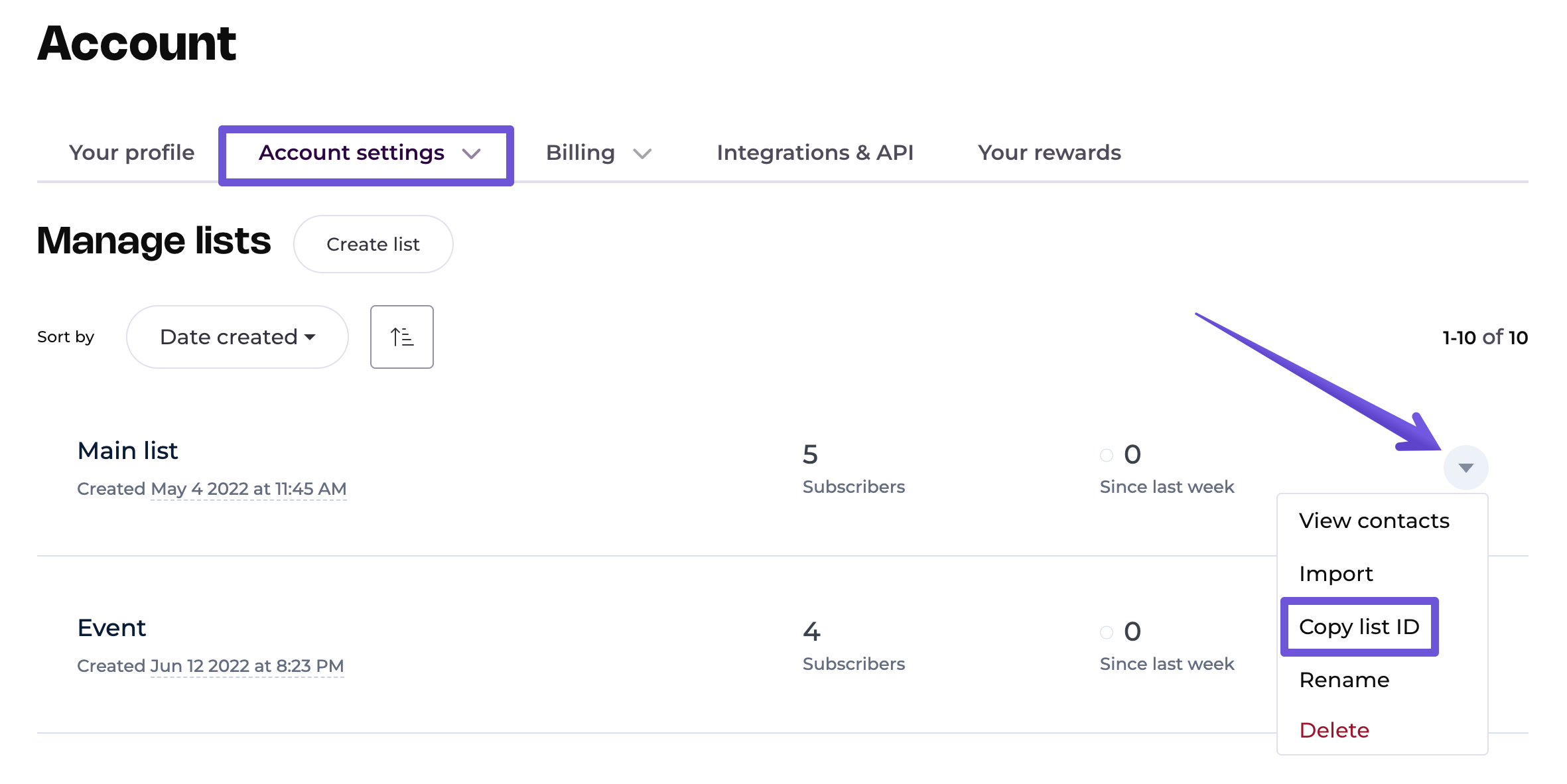Choose Import in the list menu
Viewport: 1567px width, 784px height.
click(x=1335, y=574)
